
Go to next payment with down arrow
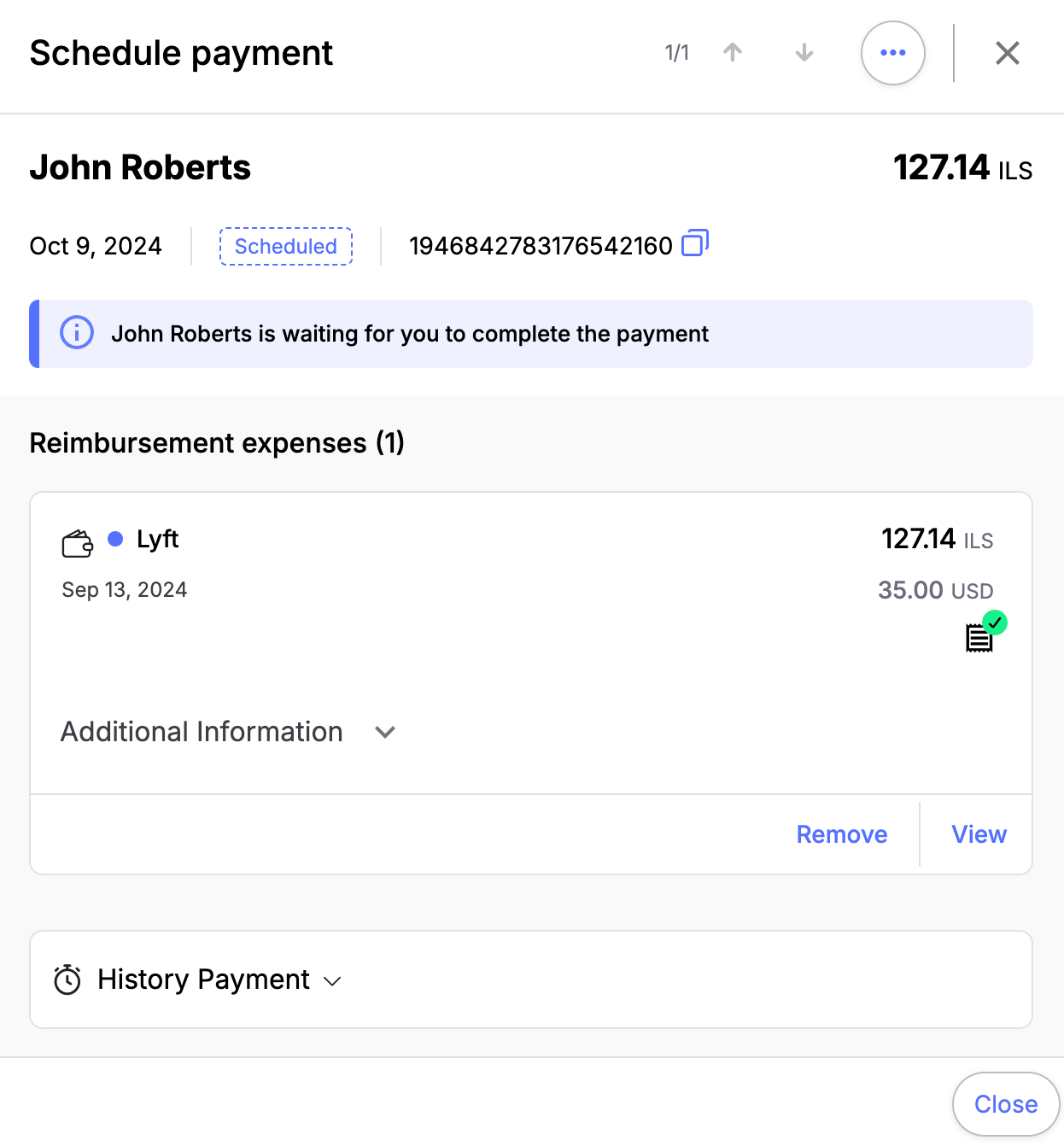pyautogui.click(x=804, y=53)
